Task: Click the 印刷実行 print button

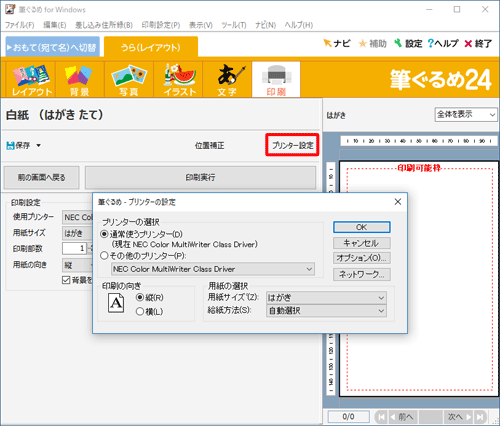Action: (x=200, y=178)
